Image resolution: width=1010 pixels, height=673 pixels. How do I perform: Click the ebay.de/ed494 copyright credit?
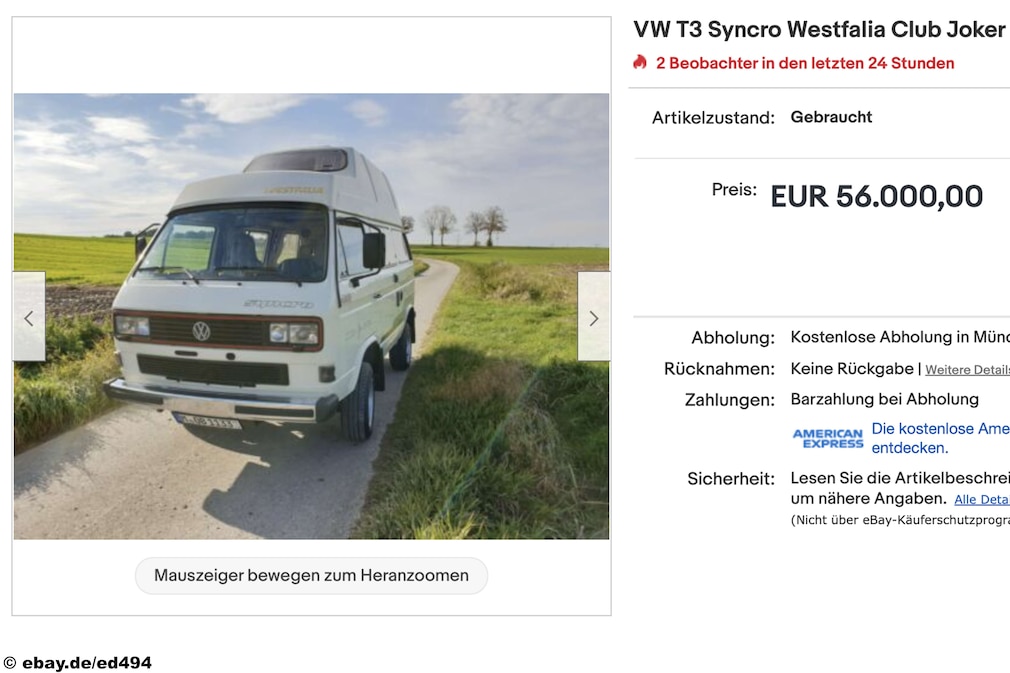point(78,663)
